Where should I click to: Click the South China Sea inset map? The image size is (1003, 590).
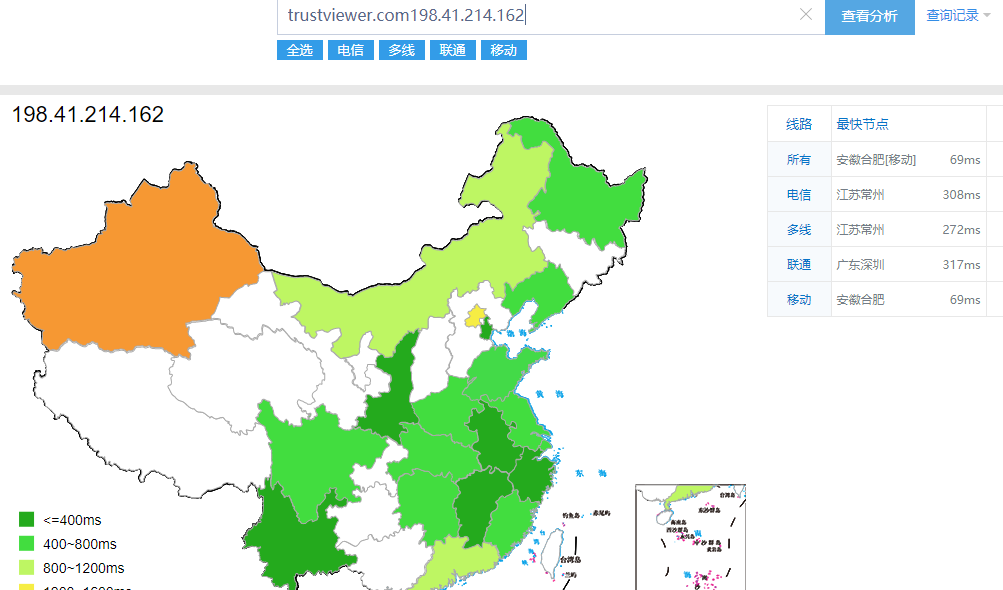(x=690, y=537)
